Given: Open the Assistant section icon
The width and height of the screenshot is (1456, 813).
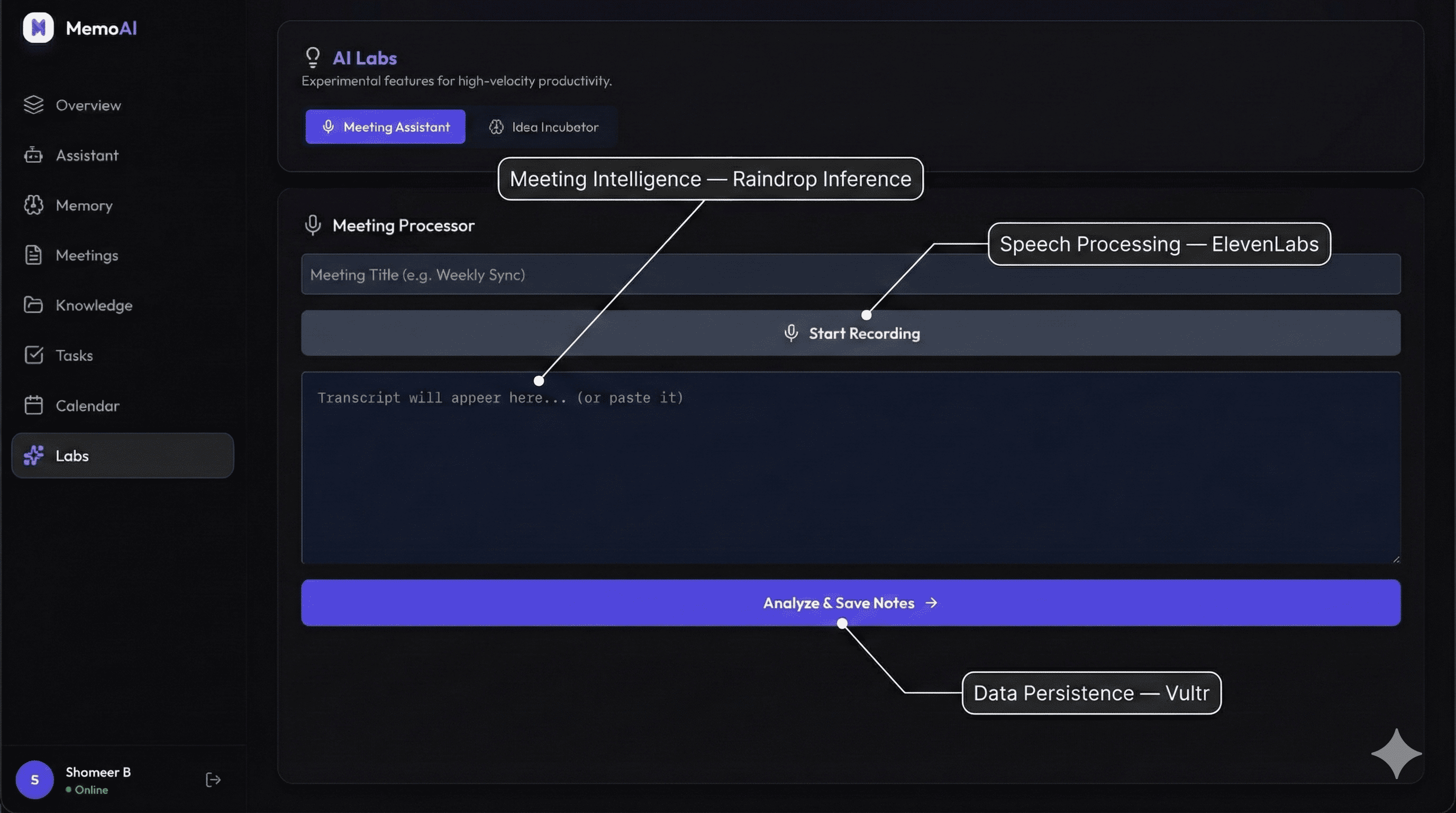Looking at the screenshot, I should click(33, 155).
